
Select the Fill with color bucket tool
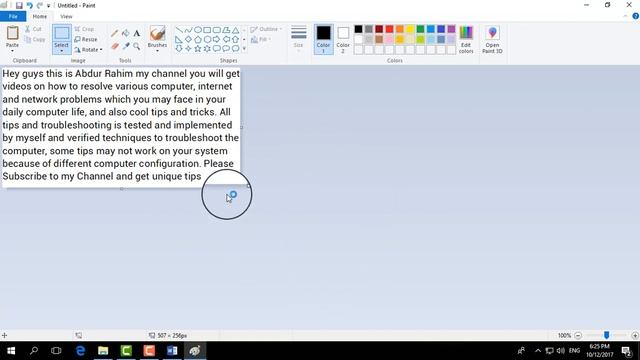pos(126,33)
